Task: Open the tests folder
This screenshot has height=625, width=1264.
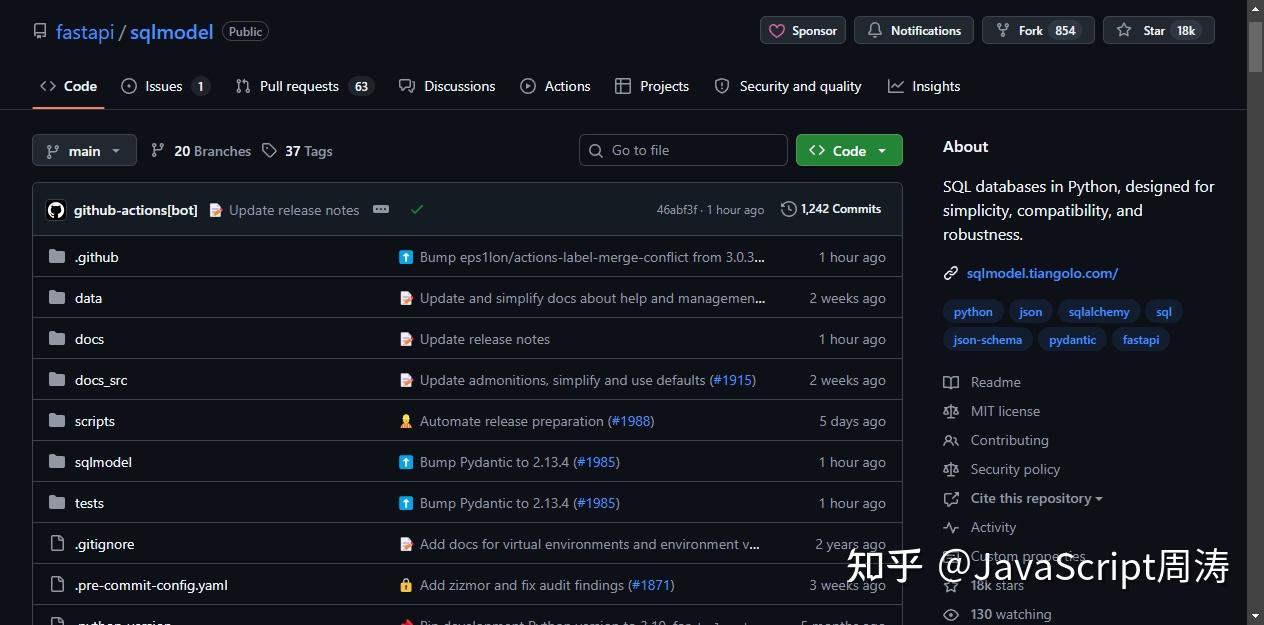Action: coord(89,503)
